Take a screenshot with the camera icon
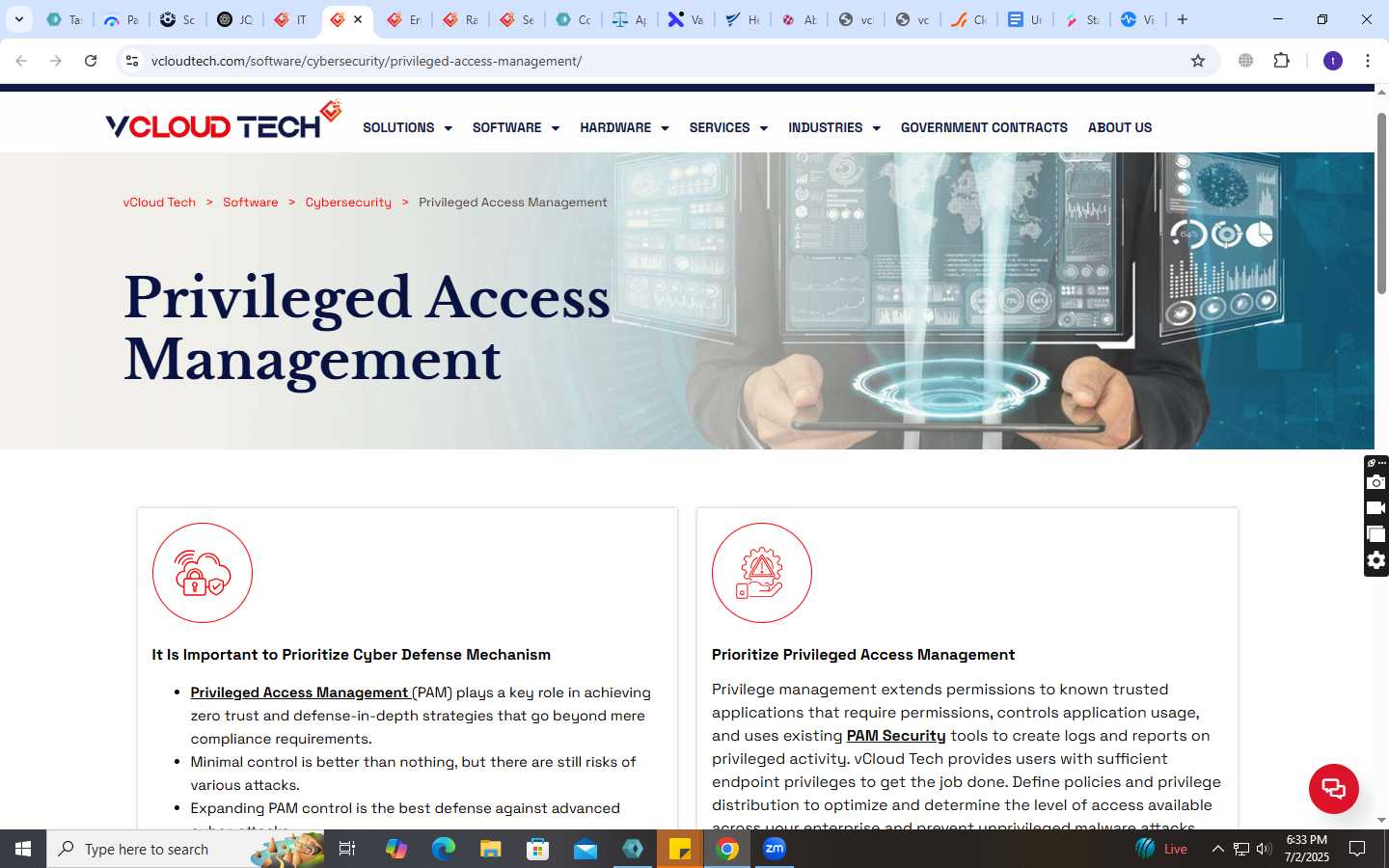The width and height of the screenshot is (1389, 868). (x=1376, y=482)
